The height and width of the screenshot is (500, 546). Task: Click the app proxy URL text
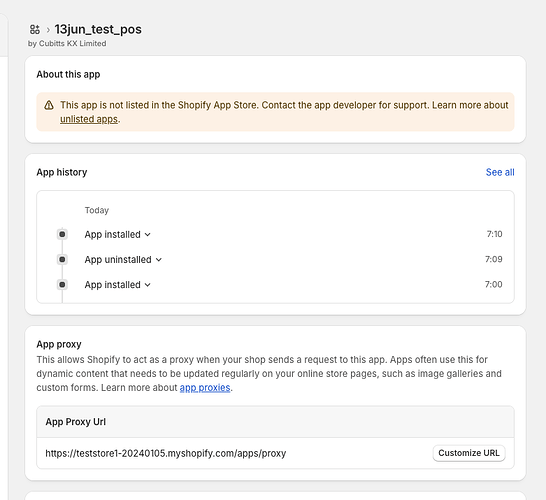(x=166, y=453)
